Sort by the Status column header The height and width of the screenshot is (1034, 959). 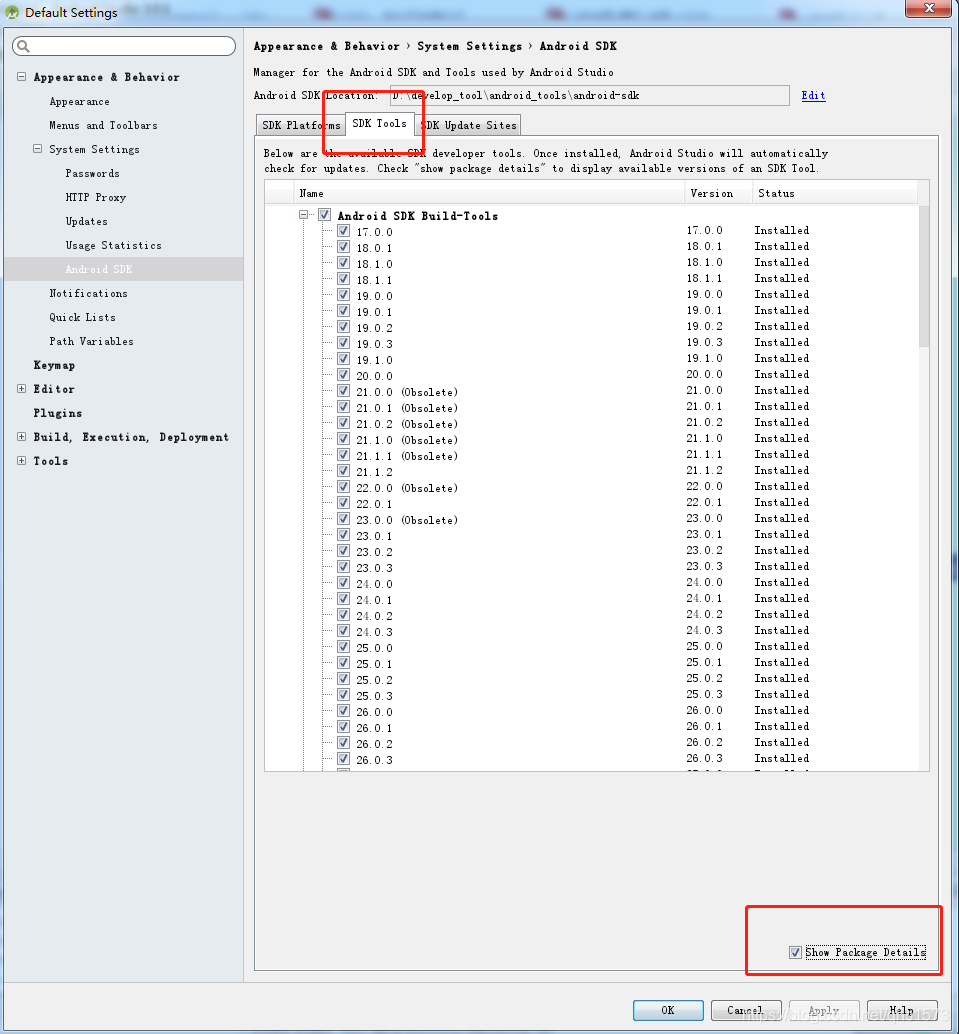[x=835, y=193]
